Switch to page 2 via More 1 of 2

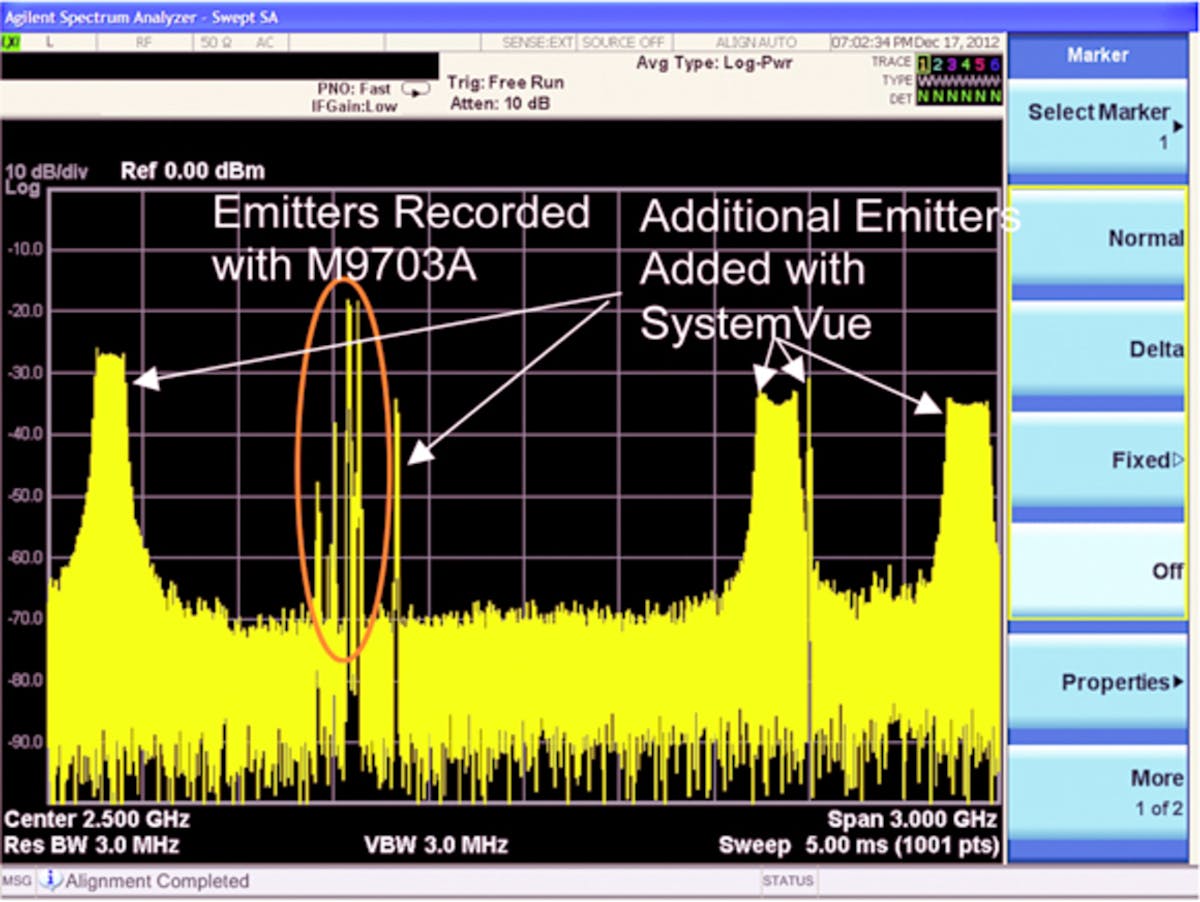coord(1097,788)
